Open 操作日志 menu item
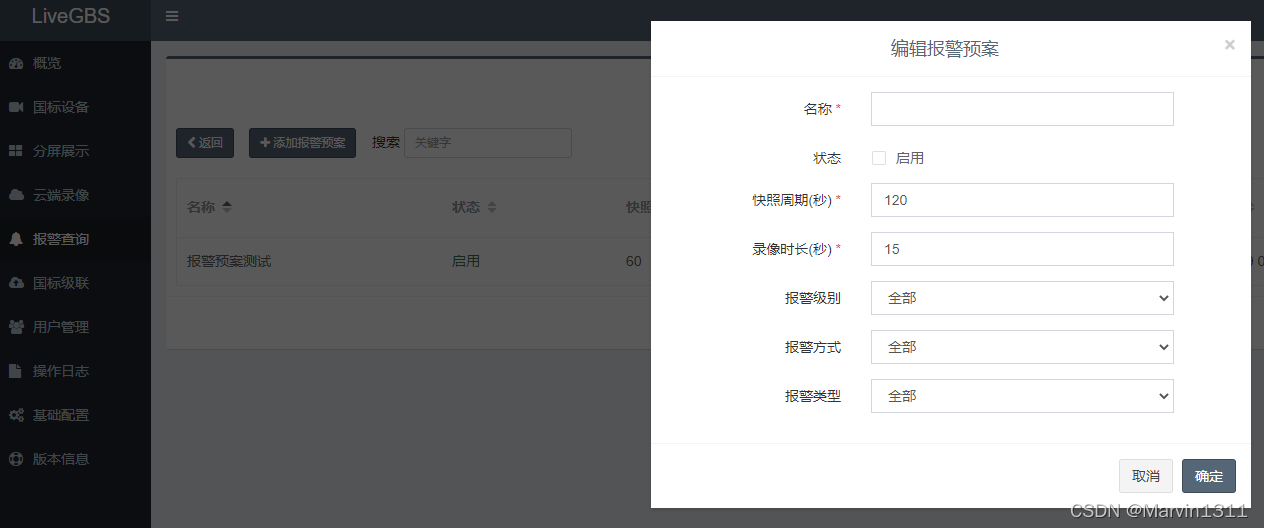The image size is (1264, 528). tap(75, 371)
